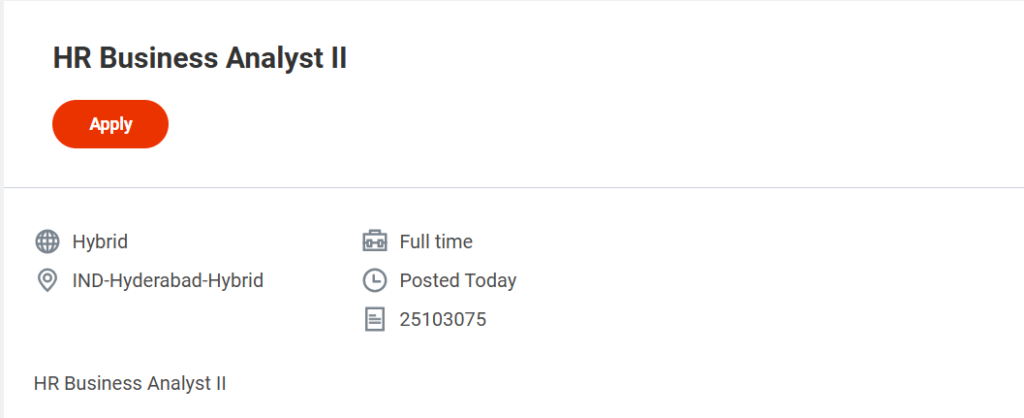
Task: Click the orange Apply button
Action: coord(110,124)
